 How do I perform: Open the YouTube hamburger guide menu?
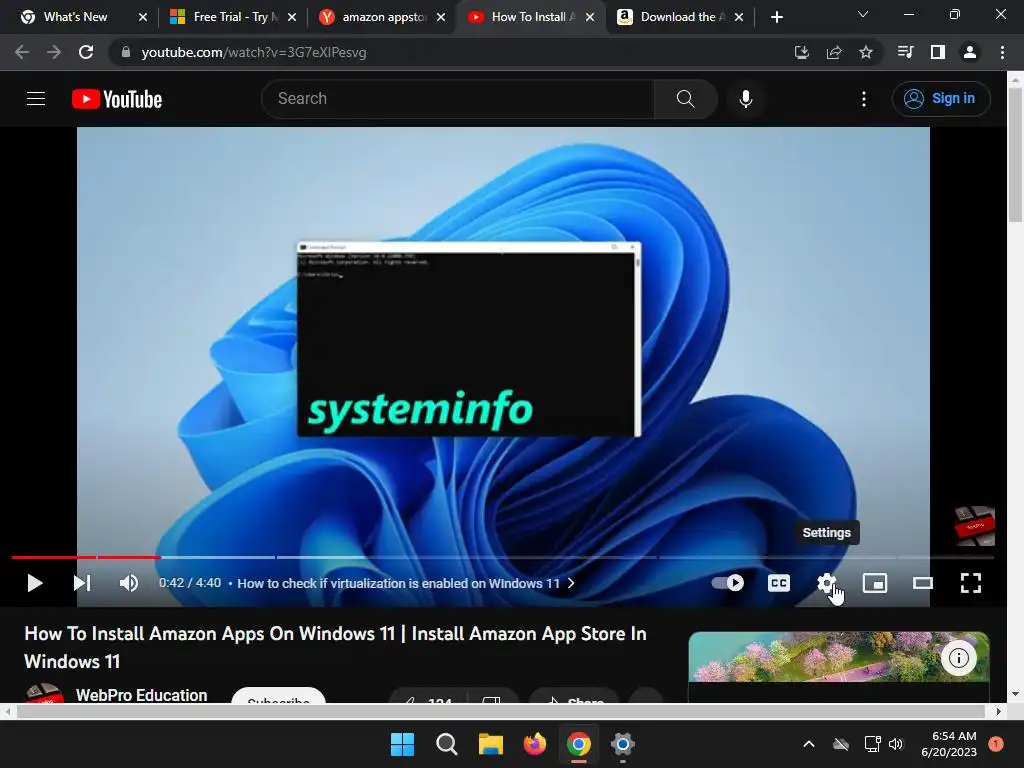coord(36,99)
